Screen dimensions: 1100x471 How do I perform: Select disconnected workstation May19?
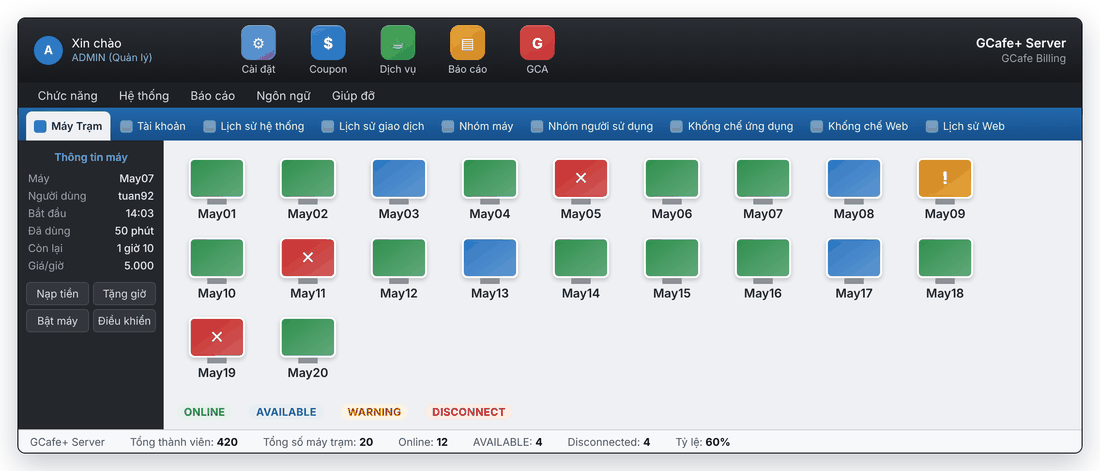(217, 348)
